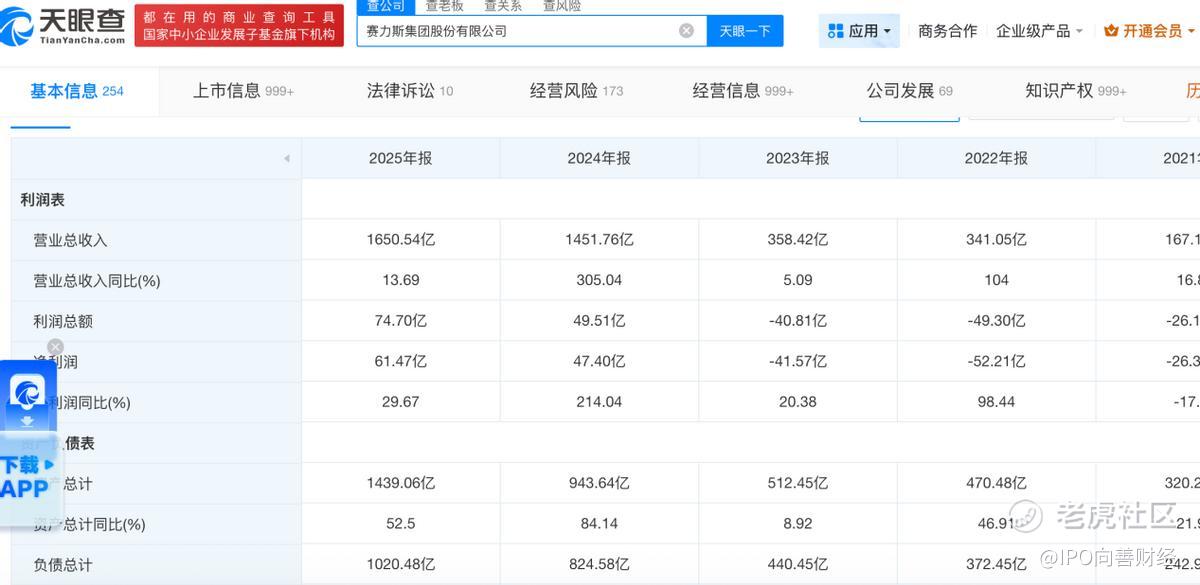
Task: Click the 824.58亿 total liabilities cell
Action: tap(599, 565)
